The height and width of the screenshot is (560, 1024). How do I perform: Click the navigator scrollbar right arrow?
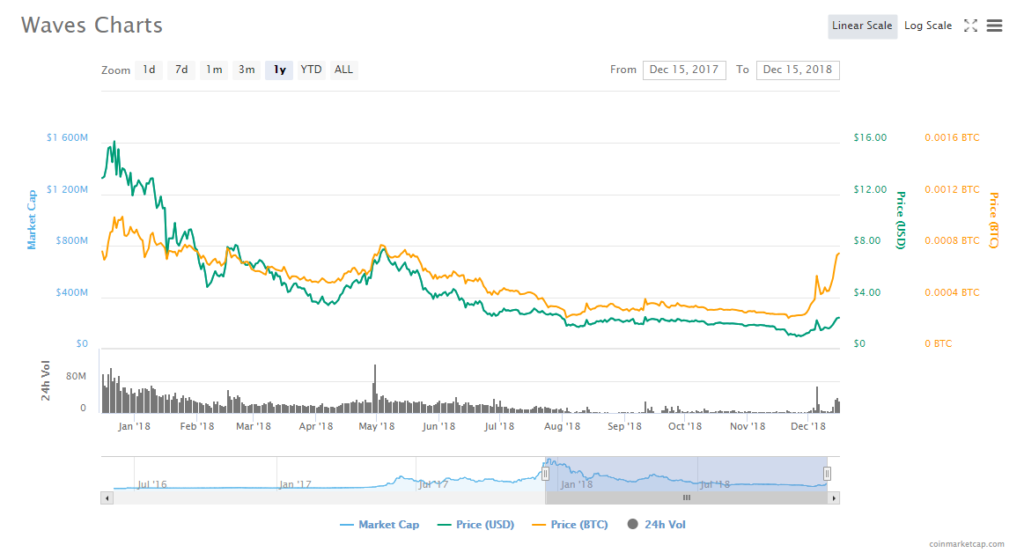834,497
